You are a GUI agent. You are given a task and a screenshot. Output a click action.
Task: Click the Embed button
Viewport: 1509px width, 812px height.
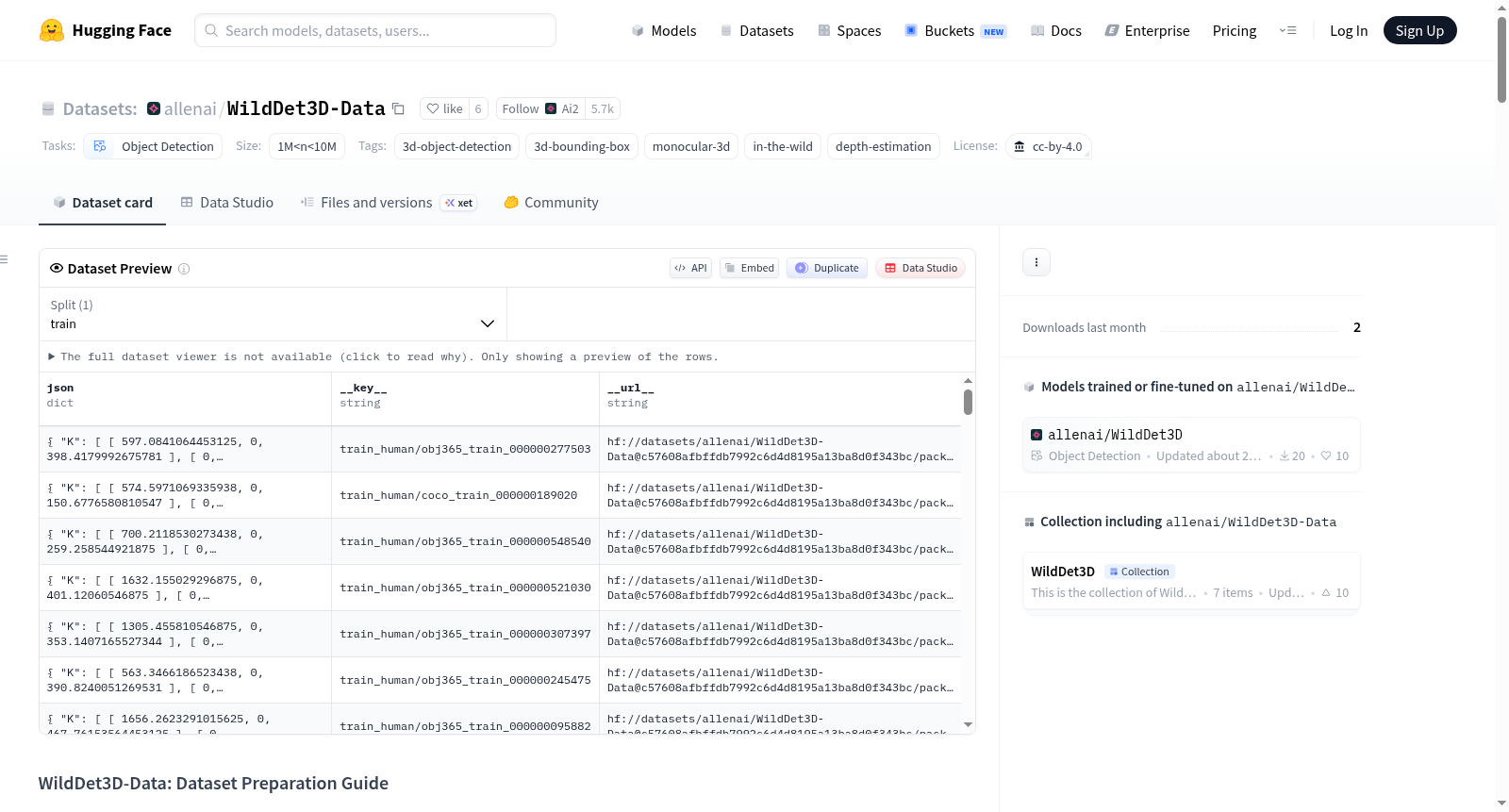click(x=749, y=268)
